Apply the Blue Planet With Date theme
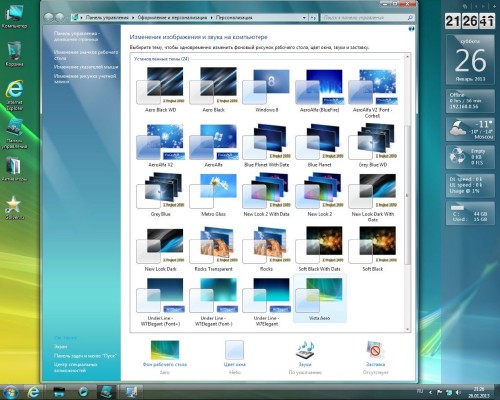Screen dimensions: 500x400 [x=266, y=146]
